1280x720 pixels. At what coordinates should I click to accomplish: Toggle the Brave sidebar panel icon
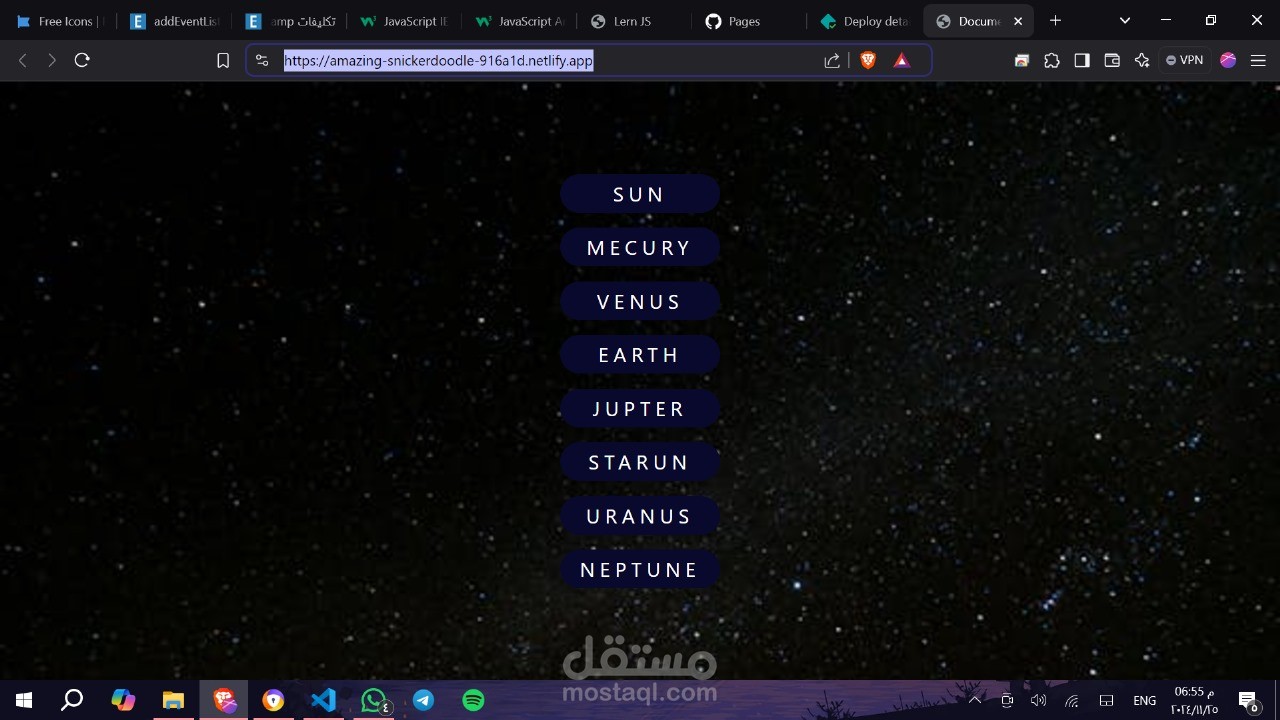click(1081, 60)
